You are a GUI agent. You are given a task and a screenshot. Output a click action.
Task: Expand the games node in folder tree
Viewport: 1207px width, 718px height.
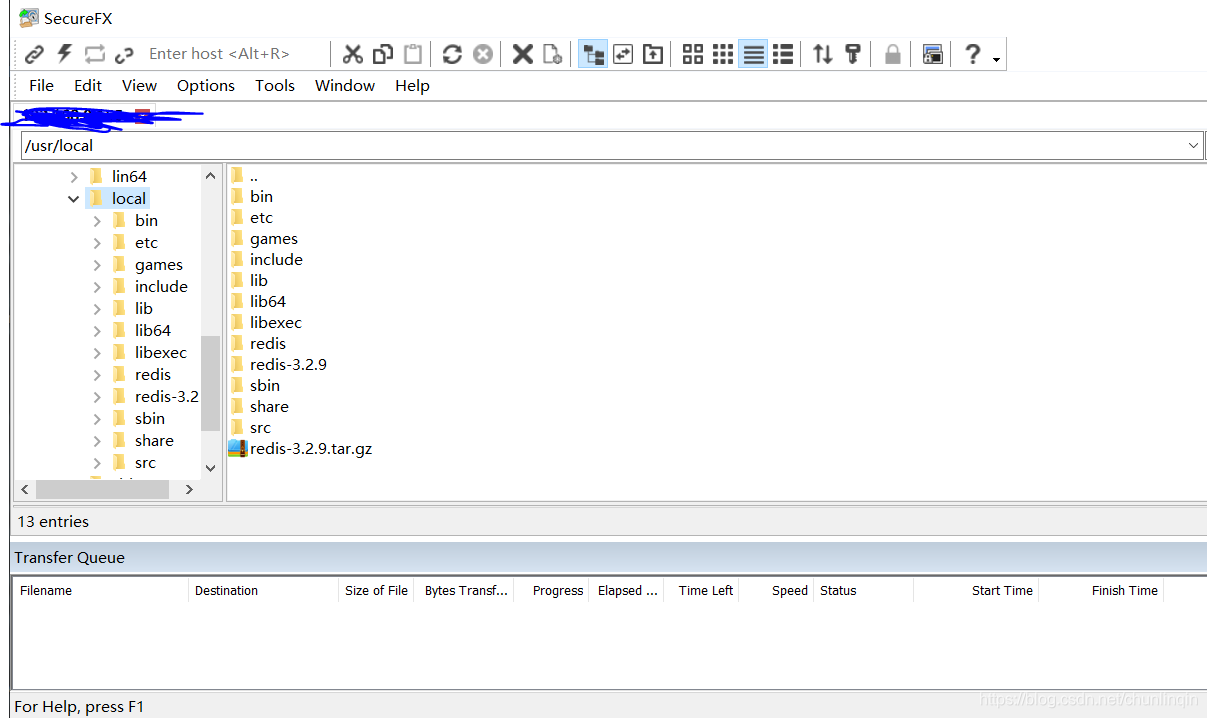click(97, 265)
